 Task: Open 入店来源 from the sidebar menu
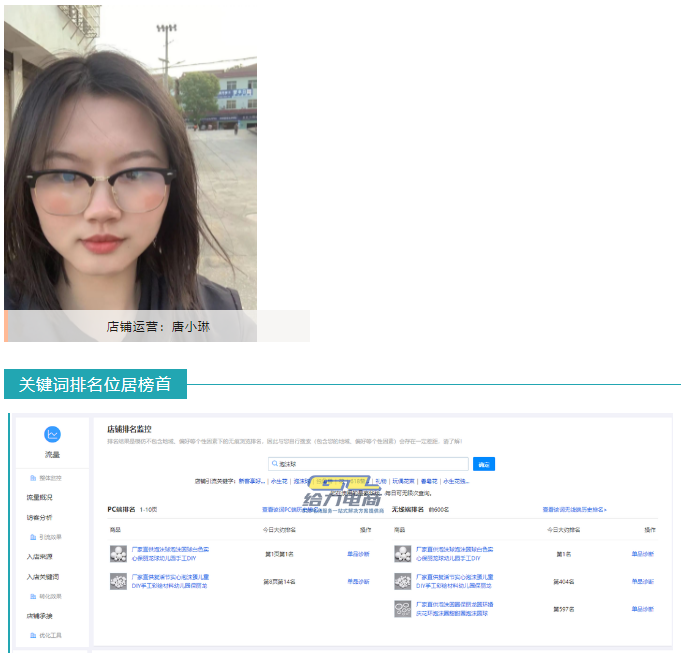coord(40,556)
